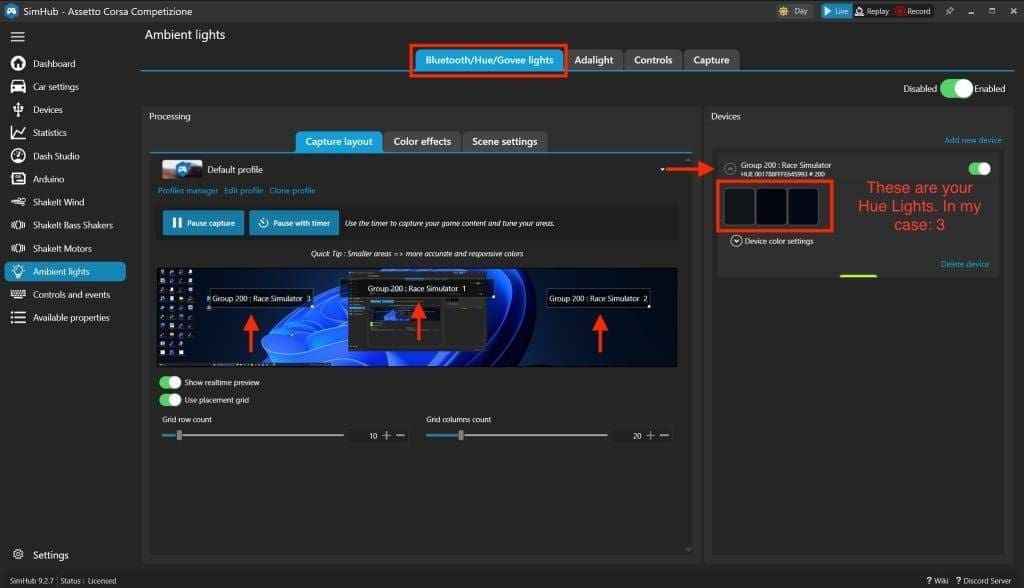Switch to the Adalight tab
The width and height of the screenshot is (1024, 588).
(x=594, y=60)
